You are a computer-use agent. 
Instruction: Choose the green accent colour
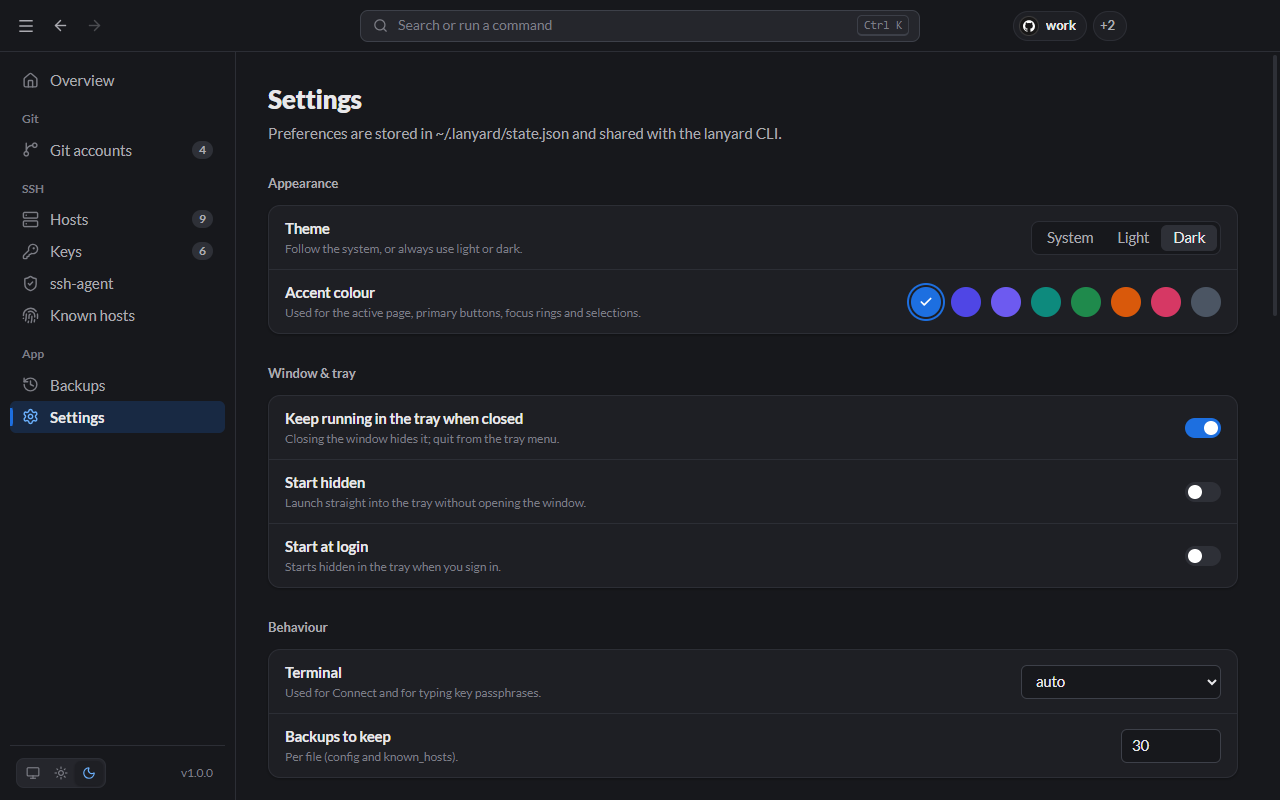coord(1086,302)
